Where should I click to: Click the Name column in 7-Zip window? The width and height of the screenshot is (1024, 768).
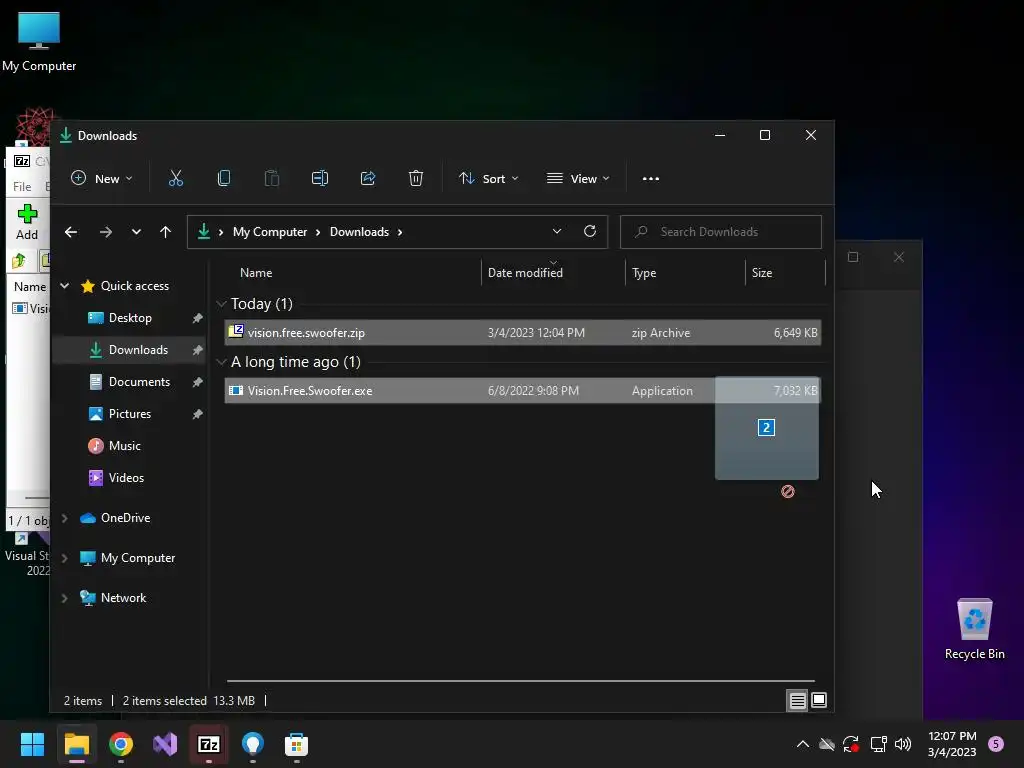point(29,287)
